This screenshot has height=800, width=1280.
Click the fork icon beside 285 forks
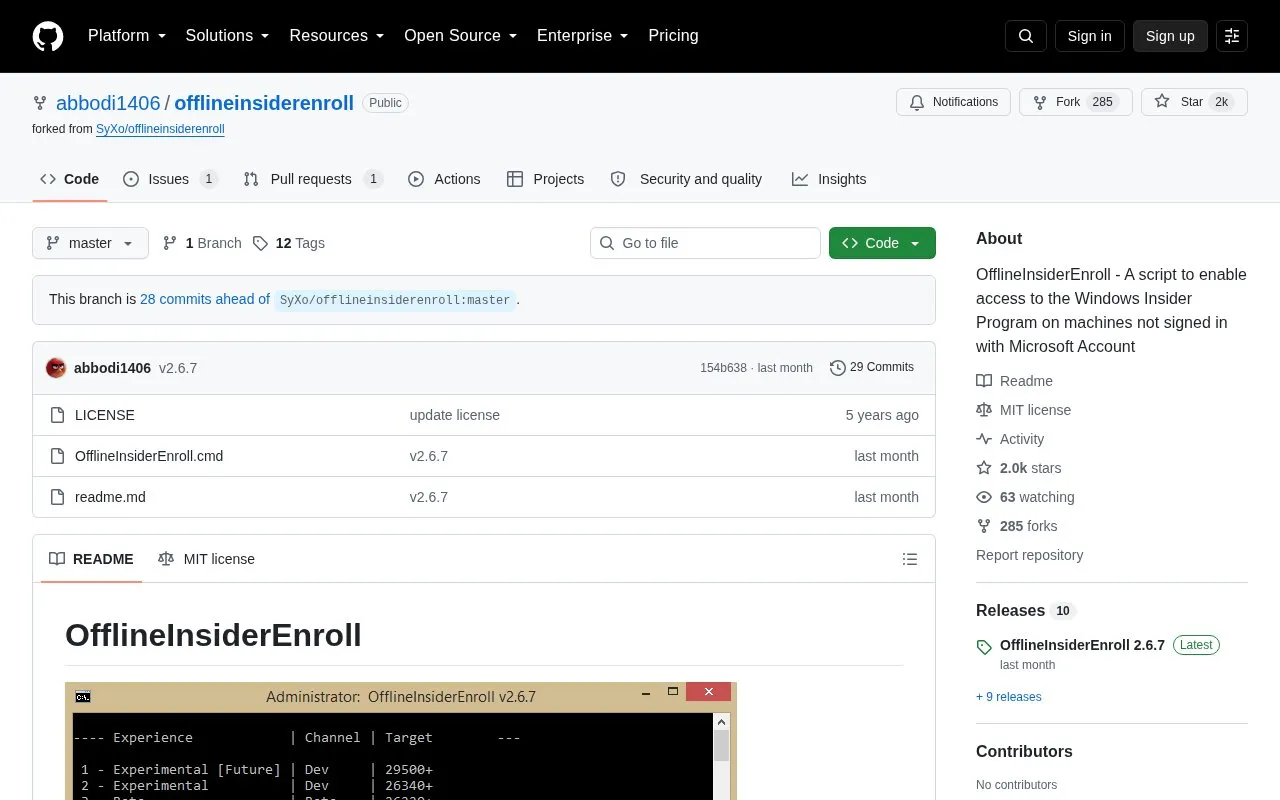pyautogui.click(x=984, y=526)
